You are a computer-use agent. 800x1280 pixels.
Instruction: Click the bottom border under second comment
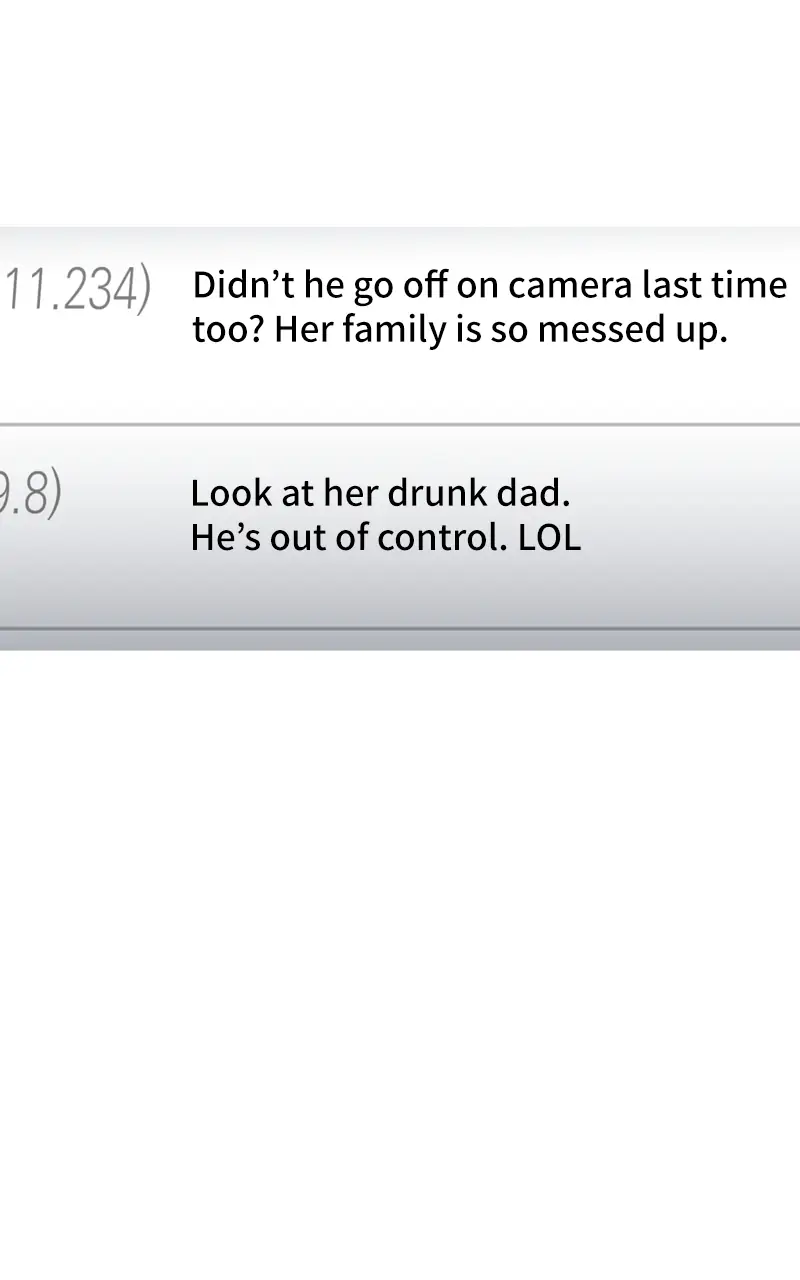tap(400, 629)
